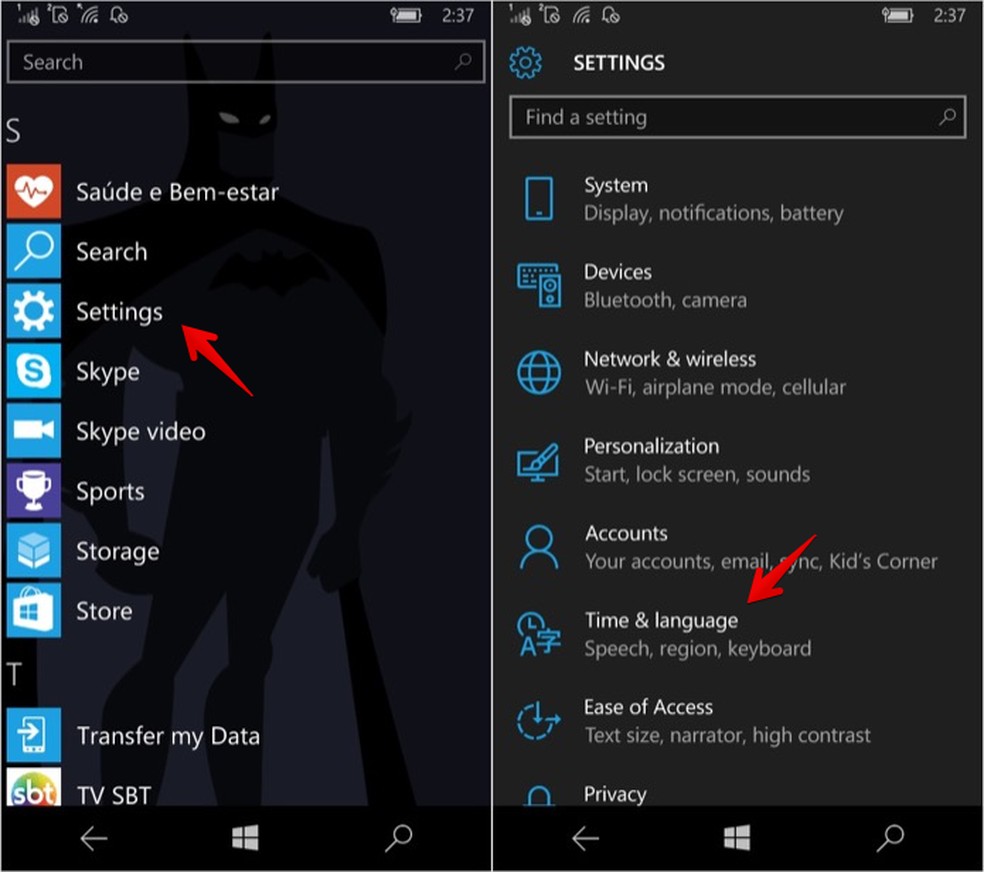This screenshot has width=984, height=872.
Task: Launch the Store shopping bag icon
Action: pos(34,610)
